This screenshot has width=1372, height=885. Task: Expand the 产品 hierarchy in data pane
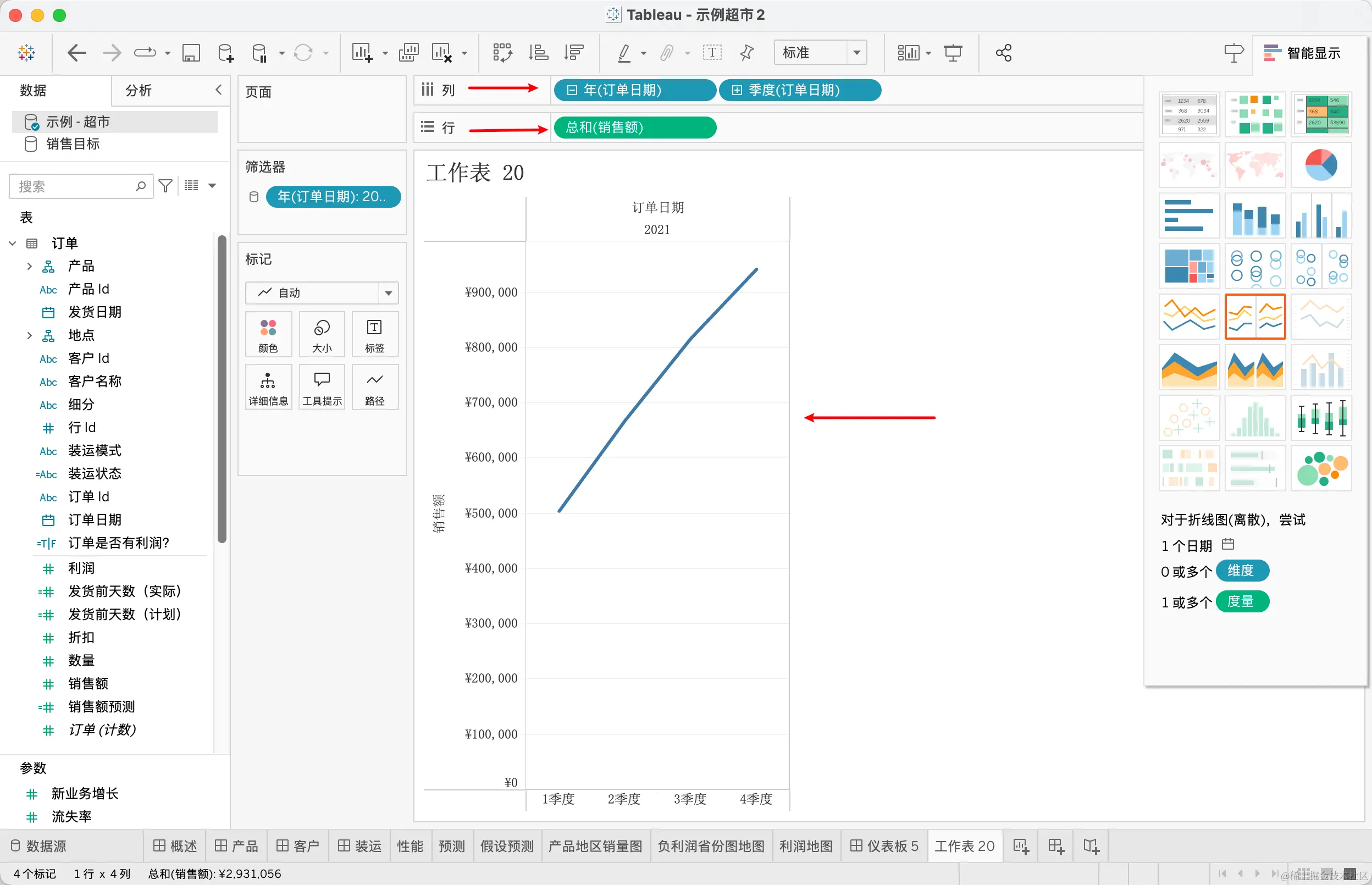[29, 266]
